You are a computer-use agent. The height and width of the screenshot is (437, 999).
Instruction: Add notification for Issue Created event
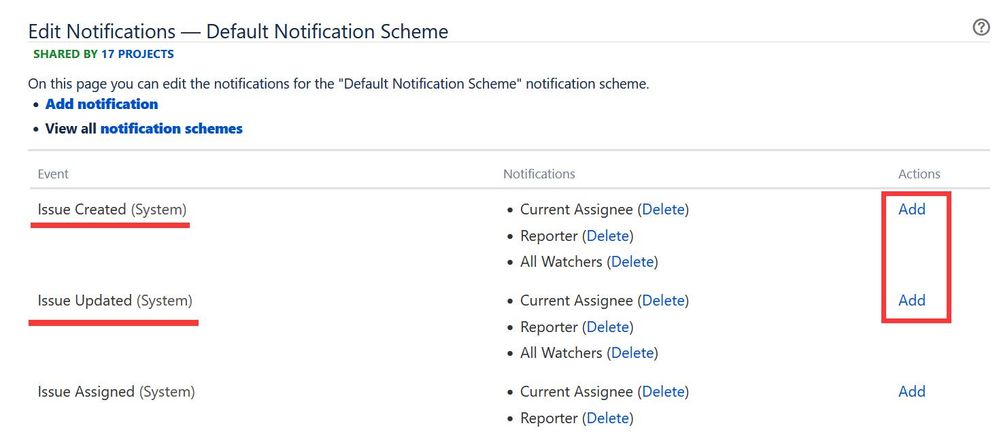tap(912, 209)
